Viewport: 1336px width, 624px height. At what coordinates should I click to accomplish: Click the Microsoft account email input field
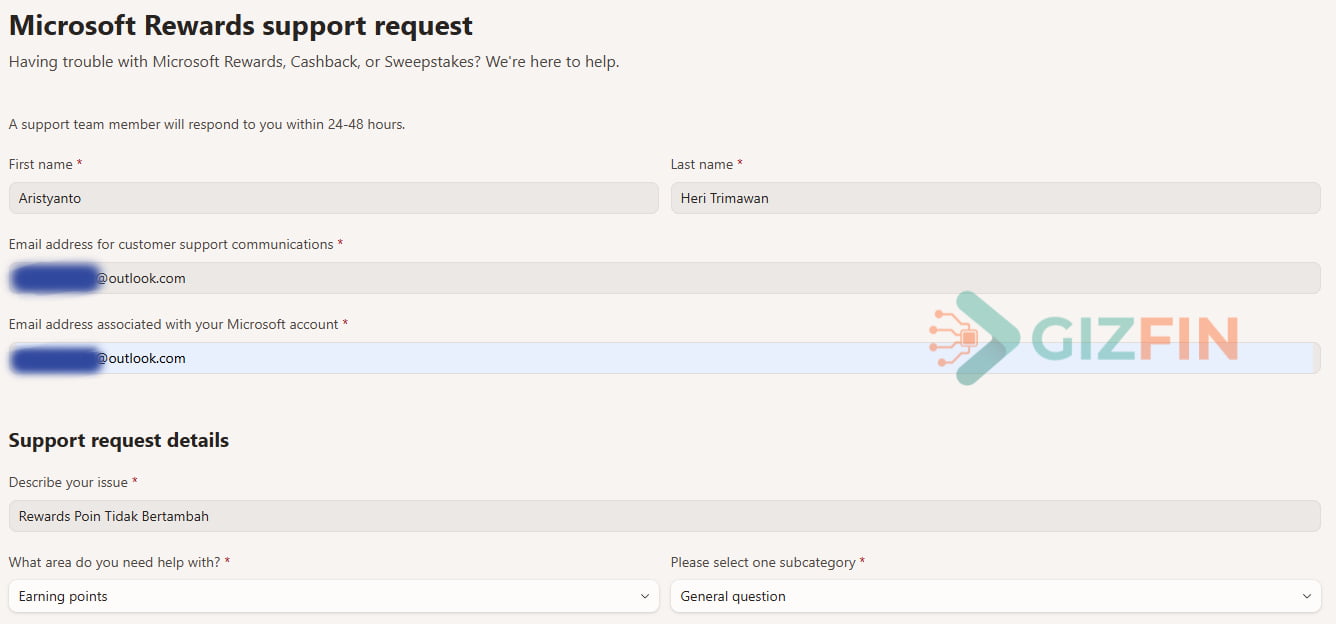[x=665, y=358]
